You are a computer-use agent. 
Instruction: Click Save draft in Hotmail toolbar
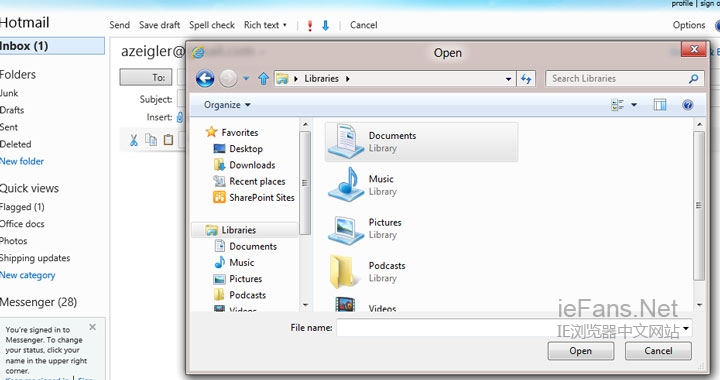coord(159,25)
